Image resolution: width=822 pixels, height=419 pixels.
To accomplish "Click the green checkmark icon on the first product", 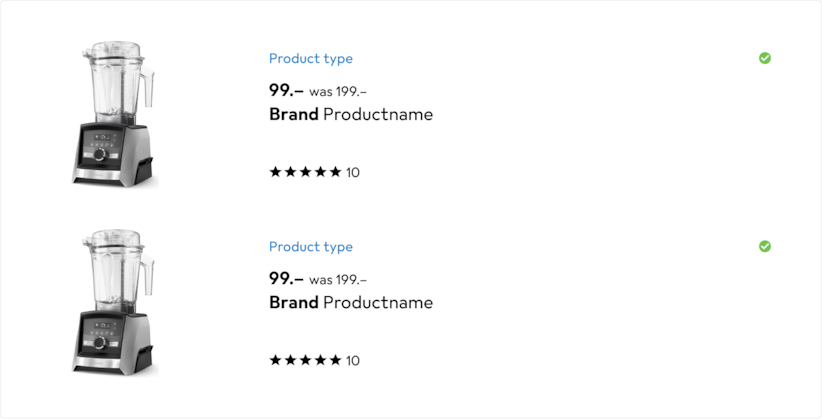I will coord(765,58).
